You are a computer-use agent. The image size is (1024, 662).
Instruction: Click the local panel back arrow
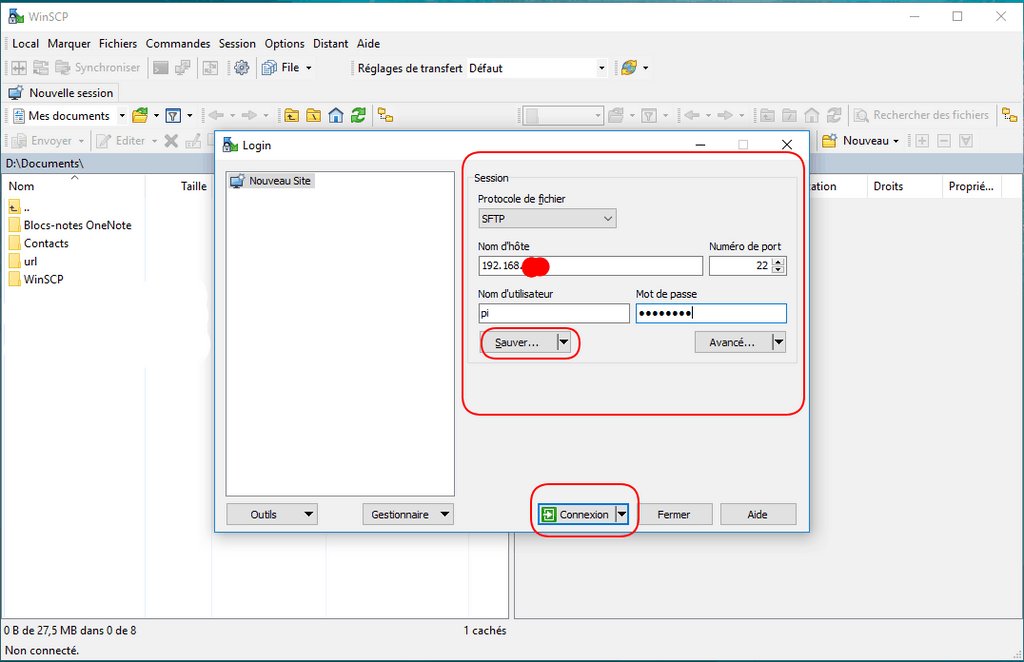(216, 116)
